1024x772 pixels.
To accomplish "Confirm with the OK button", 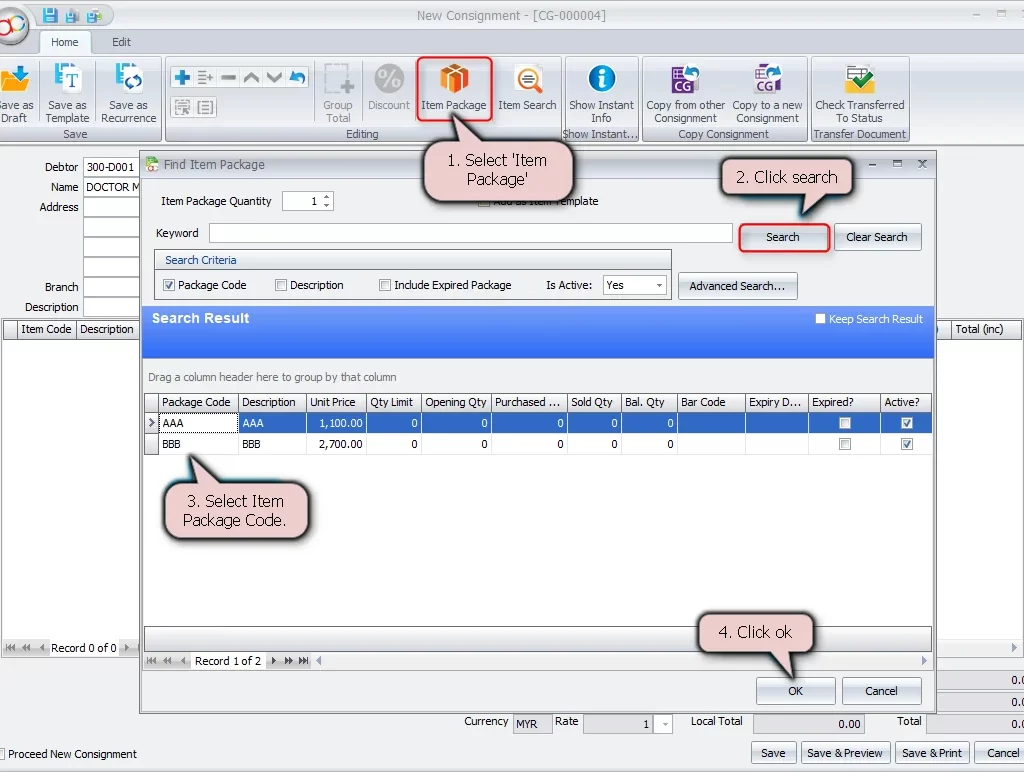I will (x=795, y=691).
